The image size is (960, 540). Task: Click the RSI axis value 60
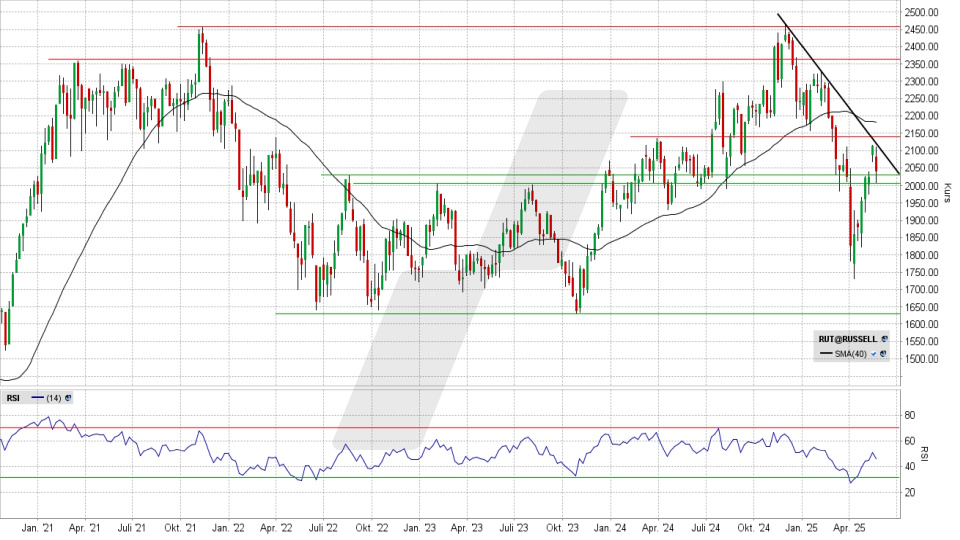click(910, 441)
